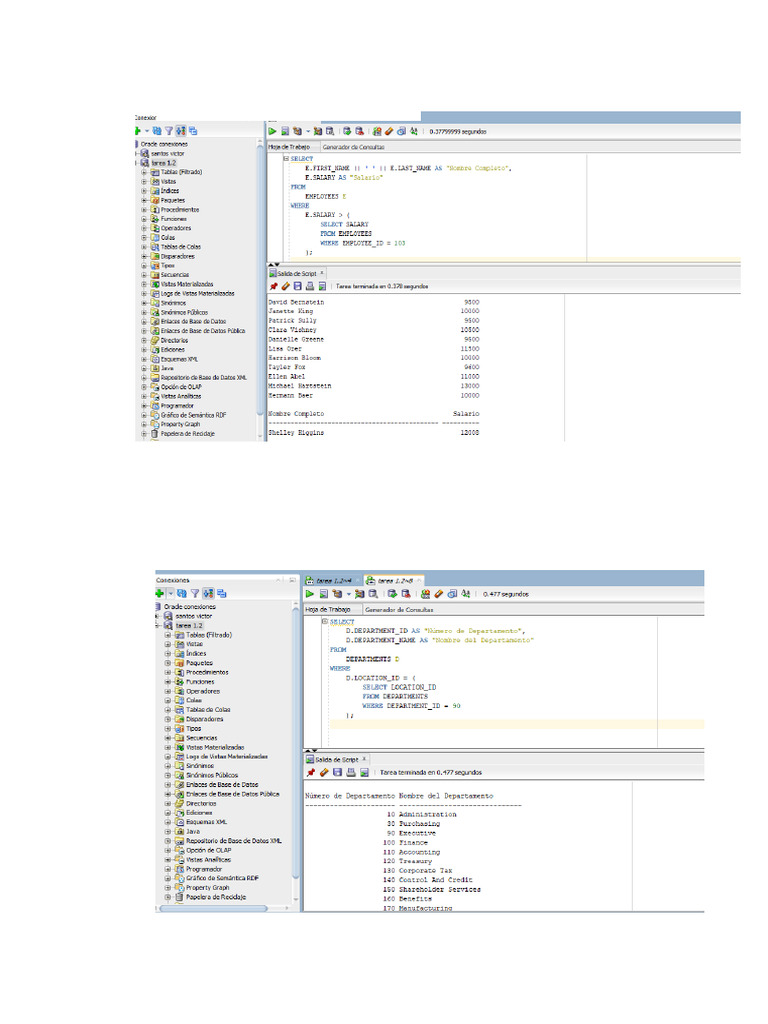Run the DEPARTMENTS query with the green play icon
Viewport: 768px width, 1024px height.
tap(310, 593)
